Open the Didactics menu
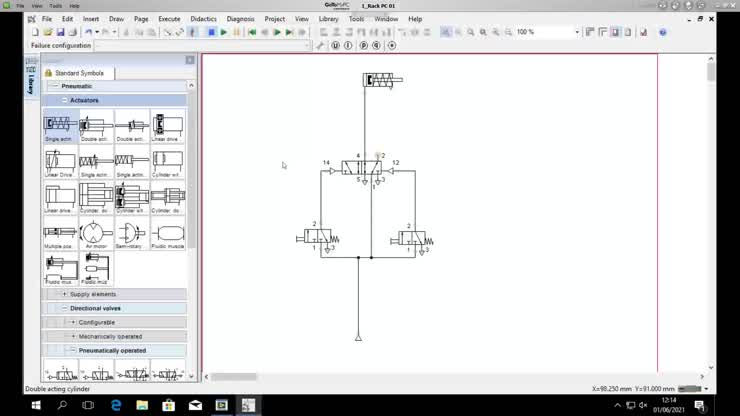 point(203,19)
